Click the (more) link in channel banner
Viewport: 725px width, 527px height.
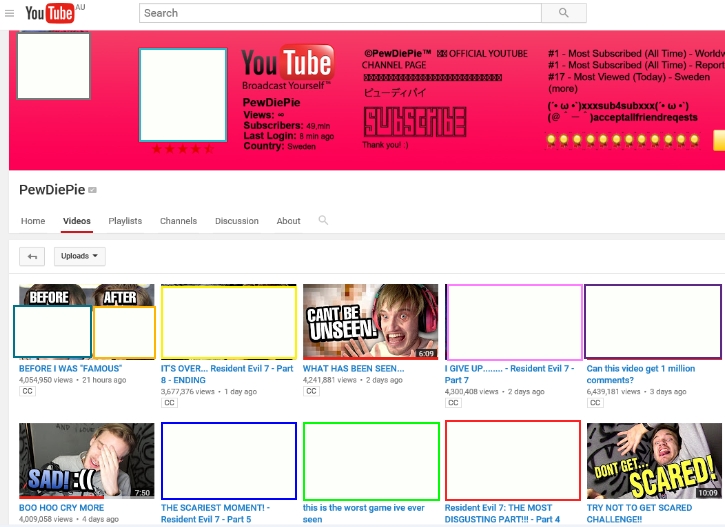point(563,89)
